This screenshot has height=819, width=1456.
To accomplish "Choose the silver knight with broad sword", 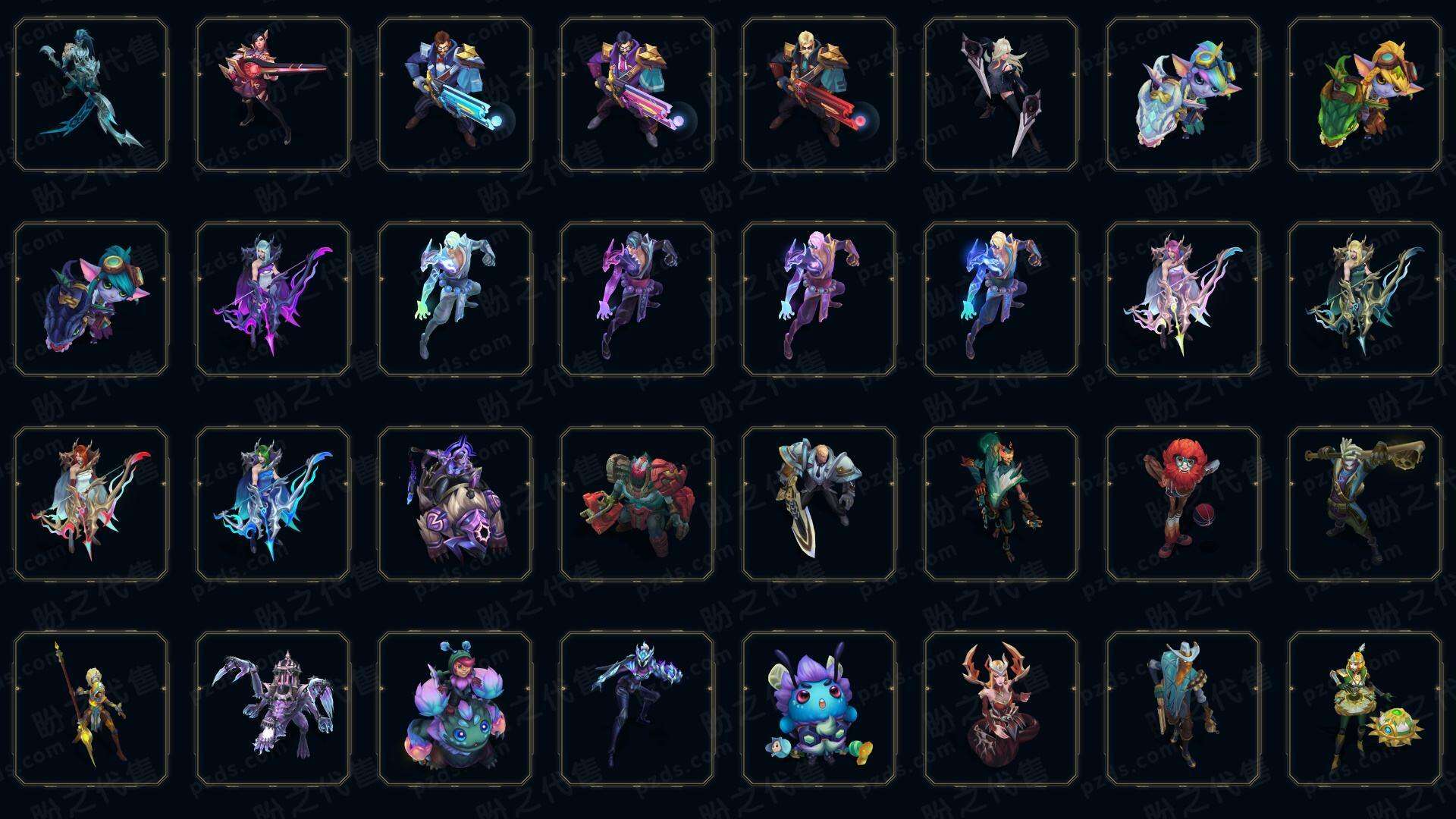I will 819,504.
